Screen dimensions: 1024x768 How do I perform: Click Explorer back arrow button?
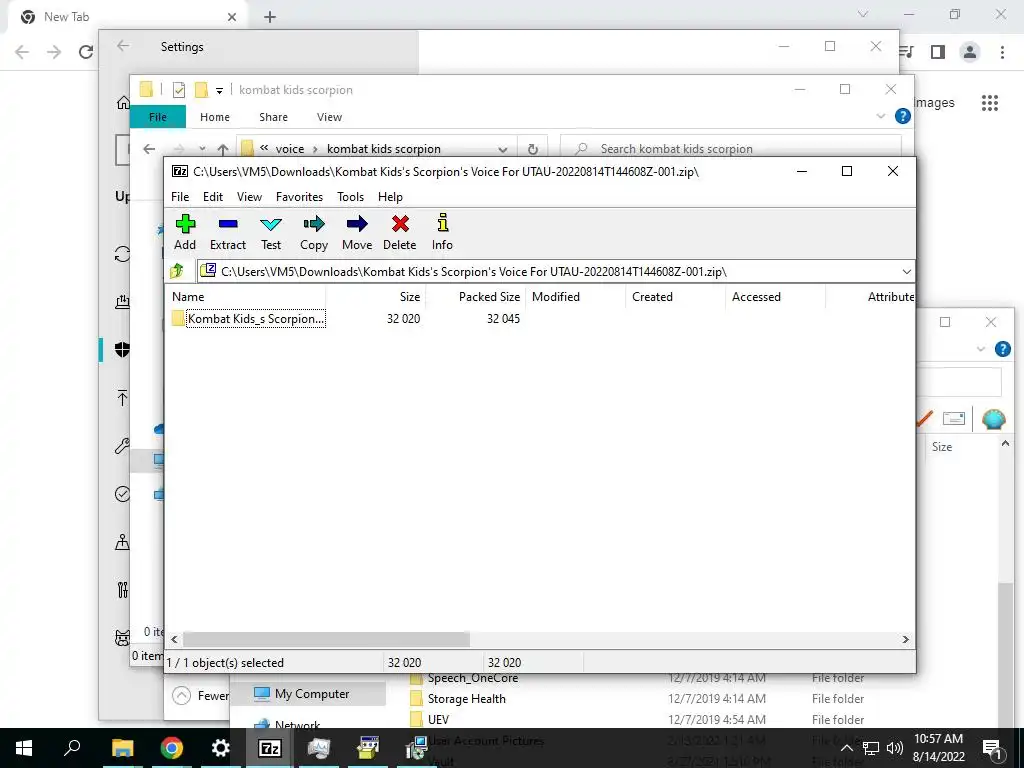point(149,149)
